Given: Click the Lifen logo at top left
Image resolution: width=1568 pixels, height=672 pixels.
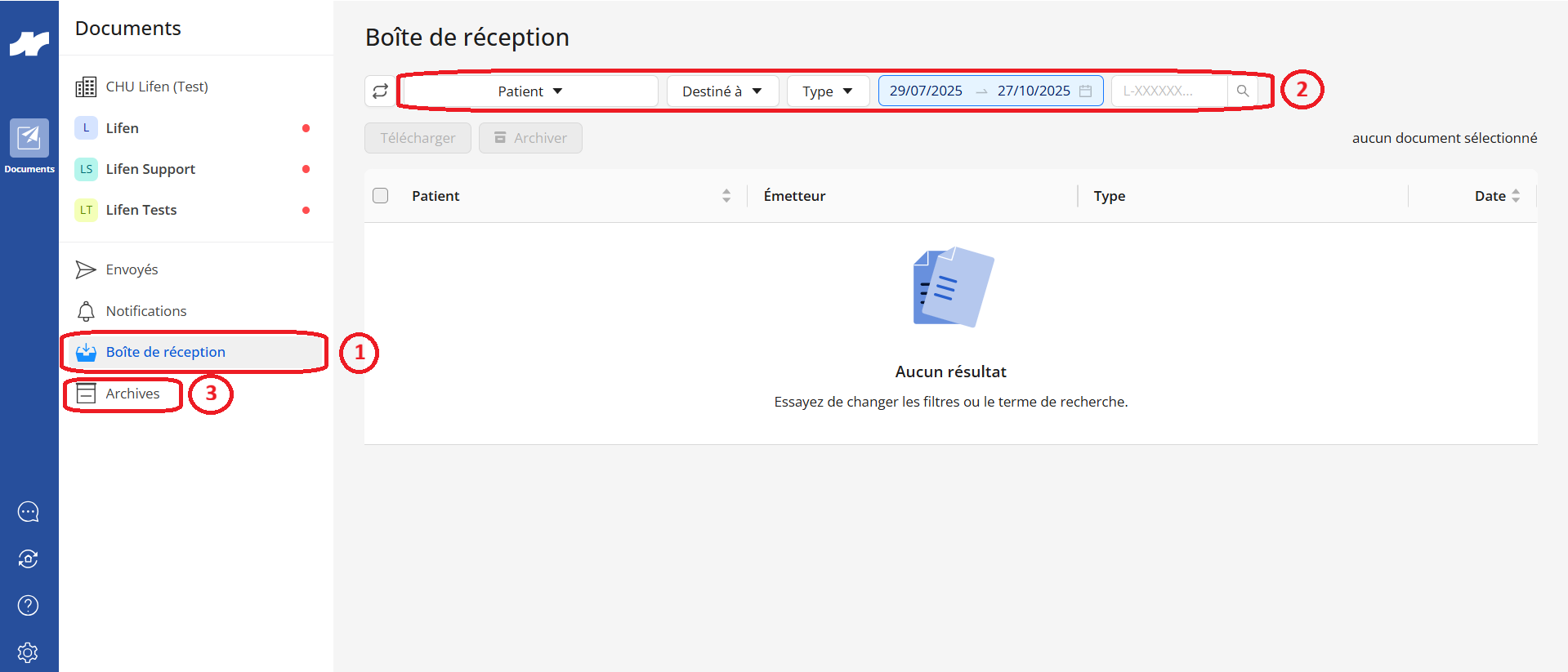Looking at the screenshot, I should click(29, 43).
